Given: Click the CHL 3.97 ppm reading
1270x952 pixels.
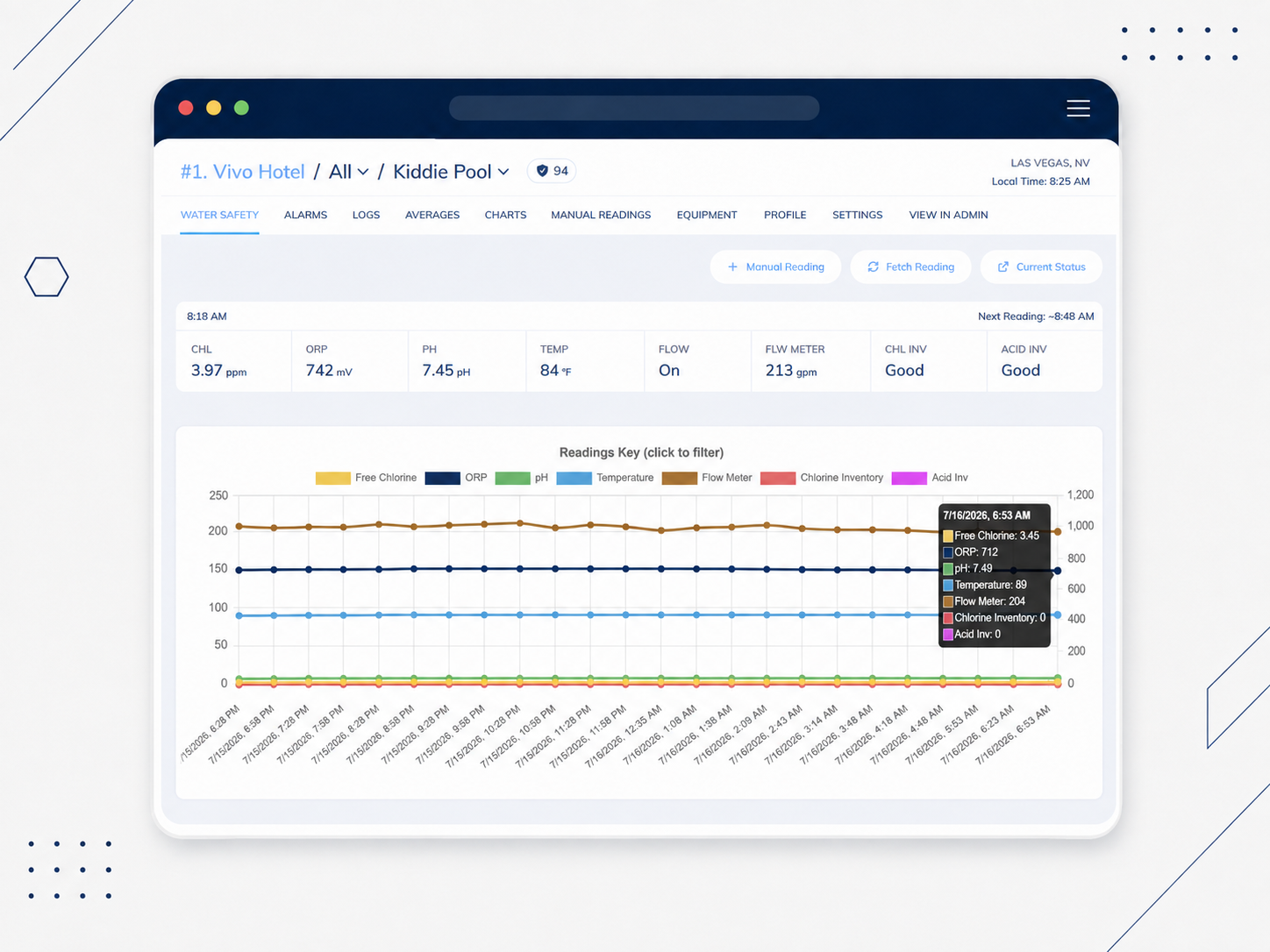Looking at the screenshot, I should click(x=234, y=361).
